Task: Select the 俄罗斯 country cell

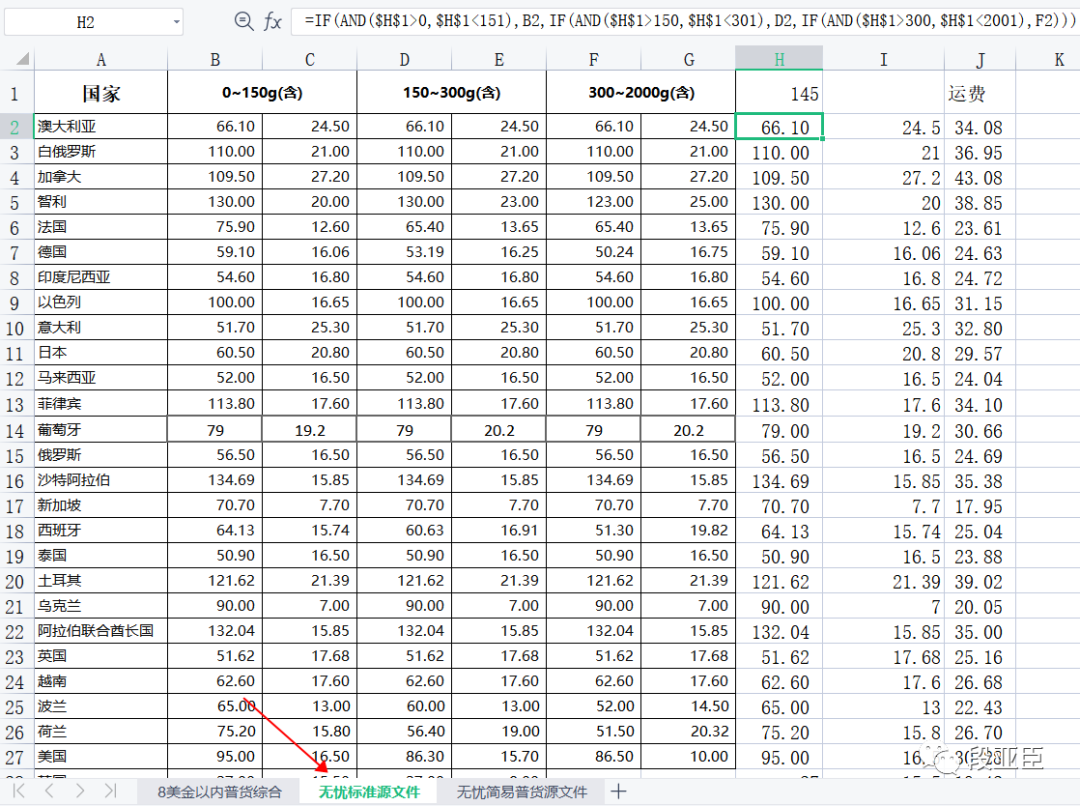Action: click(x=101, y=455)
